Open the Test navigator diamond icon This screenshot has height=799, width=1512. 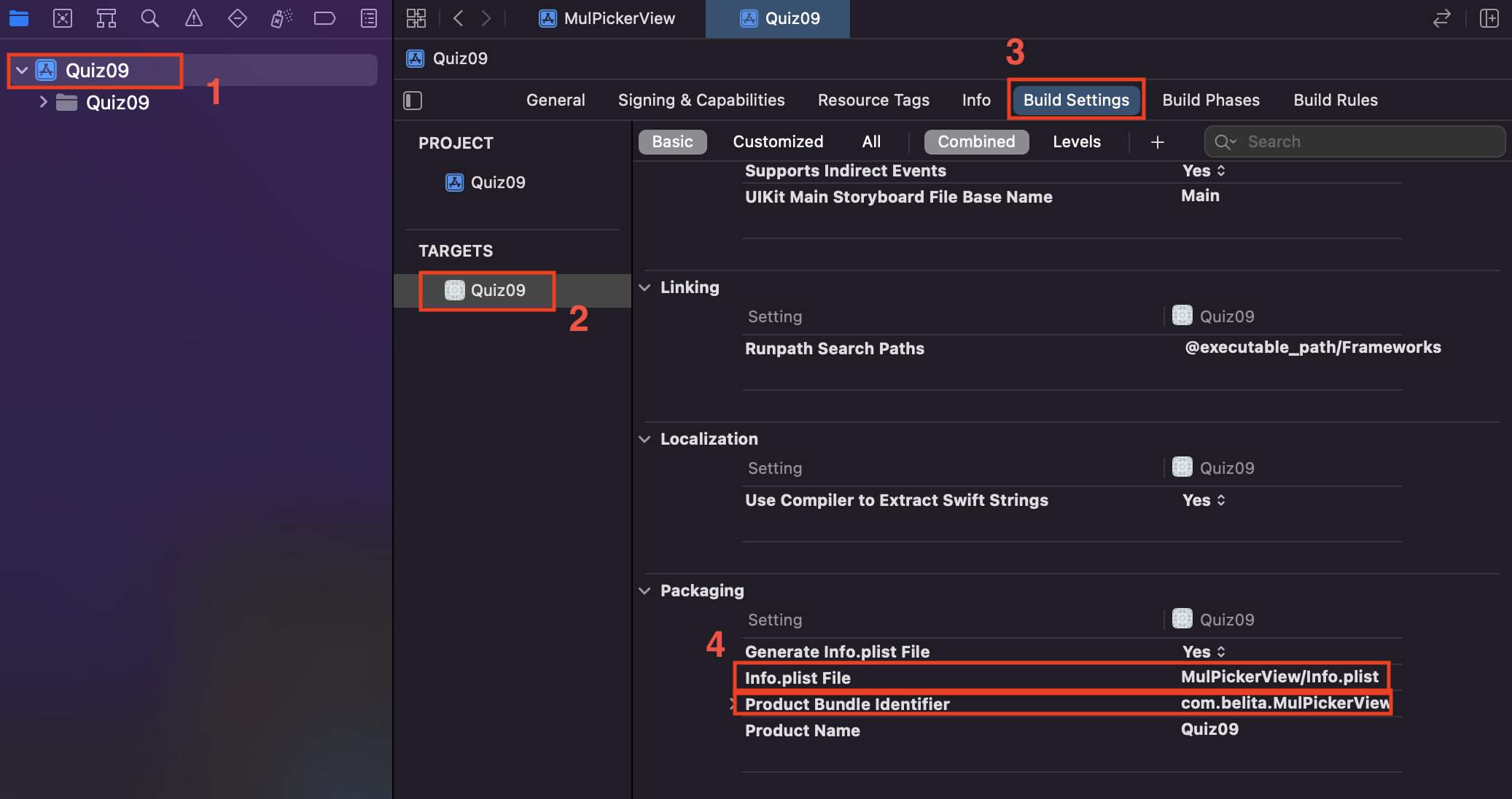coord(238,18)
